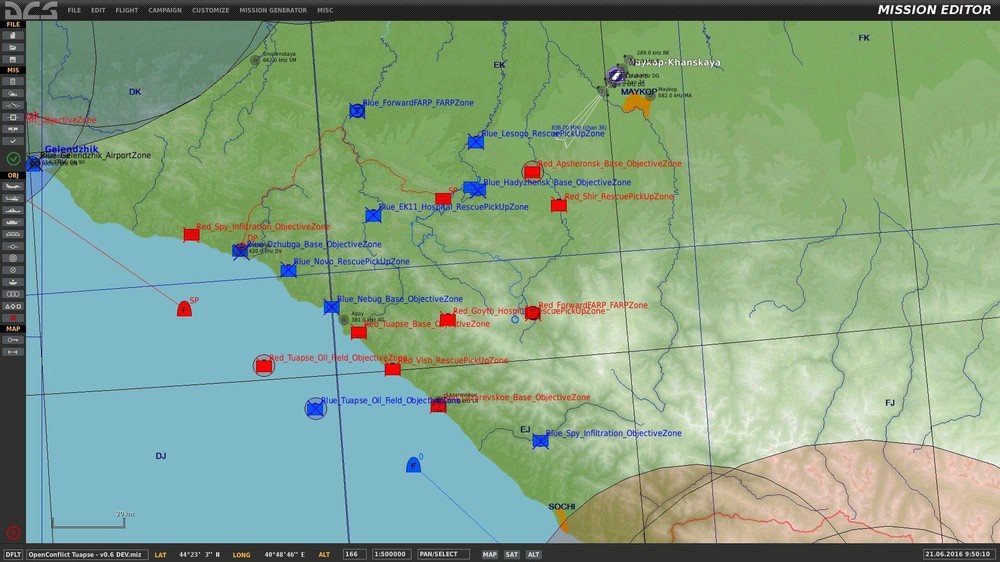The height and width of the screenshot is (562, 1000).
Task: Select the Blue_Novo rescue pickup marker icon
Action: click(x=288, y=270)
